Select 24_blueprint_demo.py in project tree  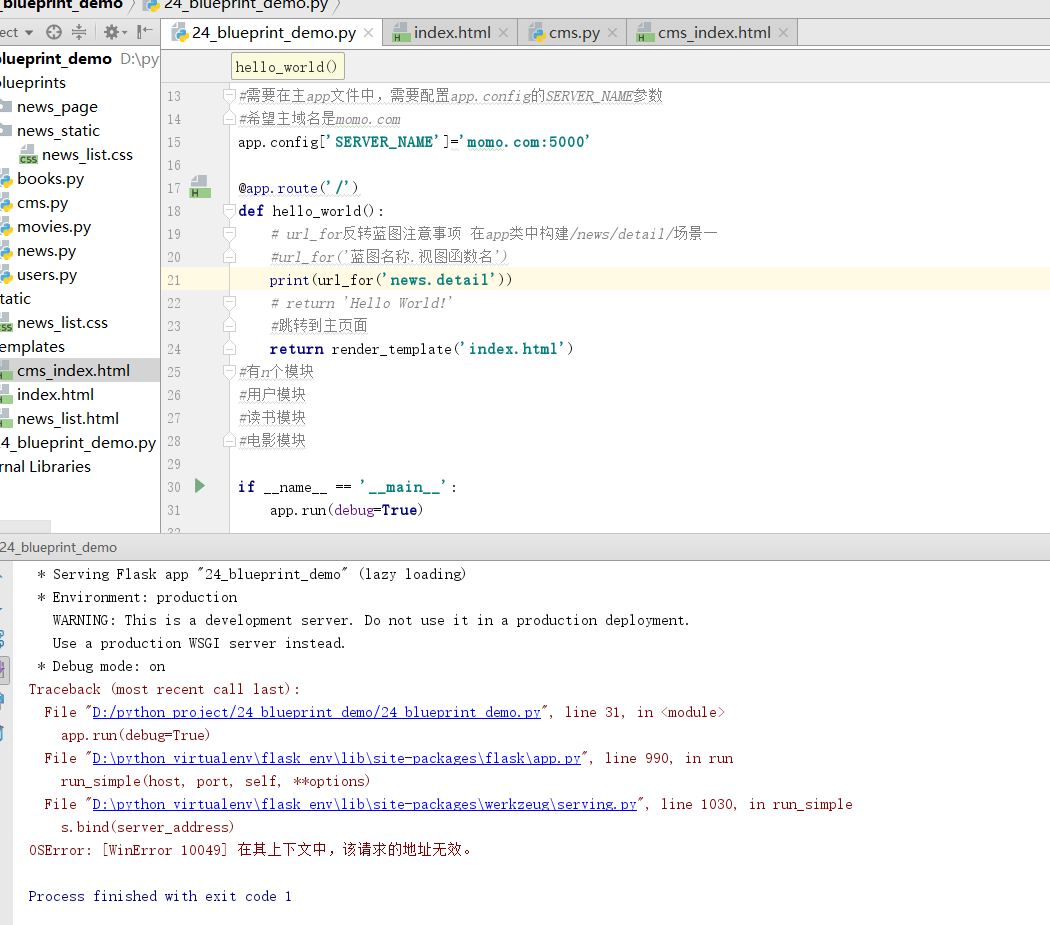tap(78, 443)
